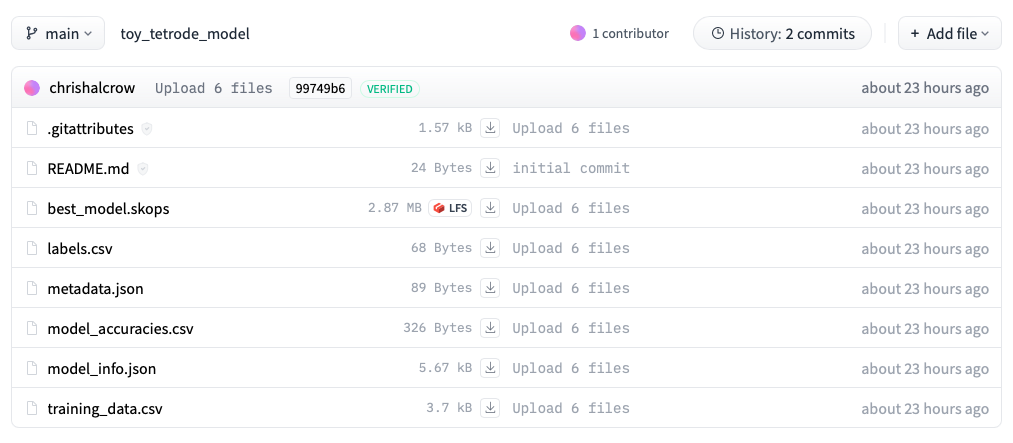Viewport: 1013px width, 443px height.
Task: Download the model_accuracies.csv file
Action: coord(490,328)
